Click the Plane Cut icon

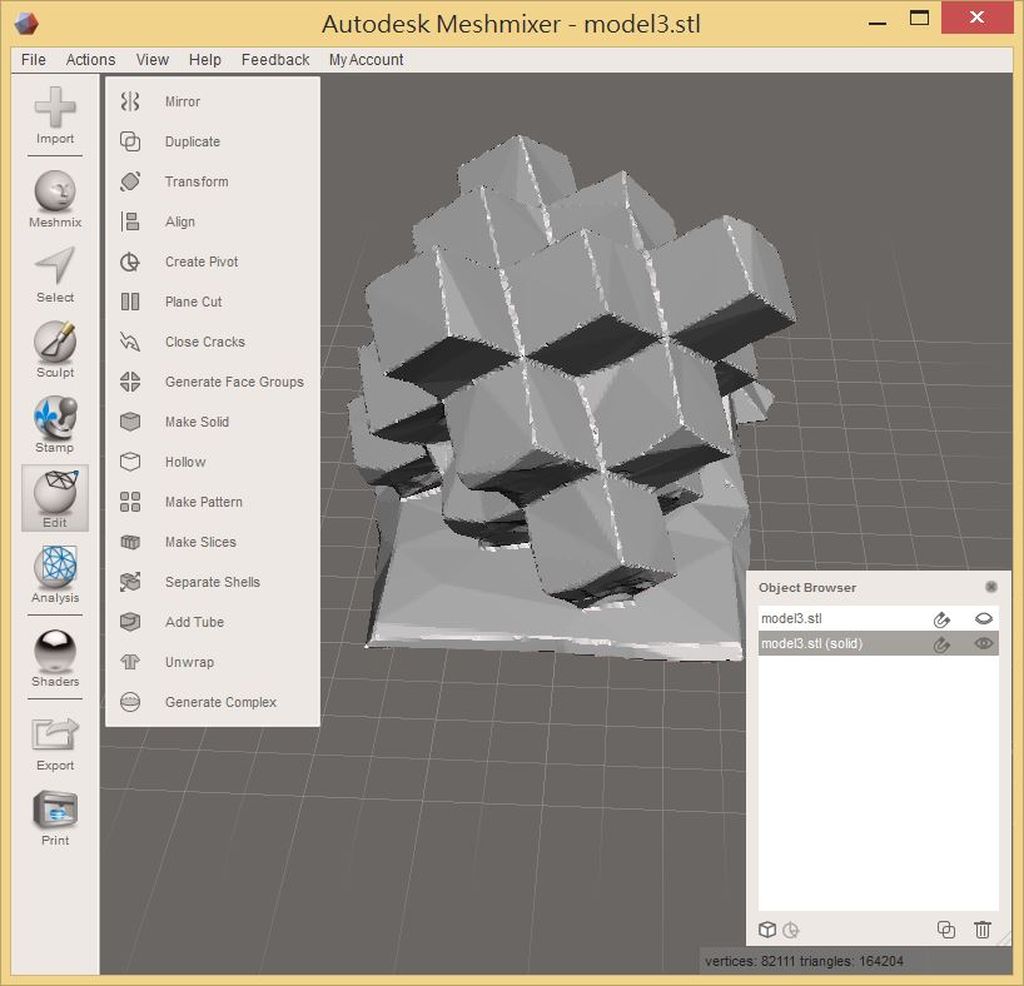coord(130,302)
